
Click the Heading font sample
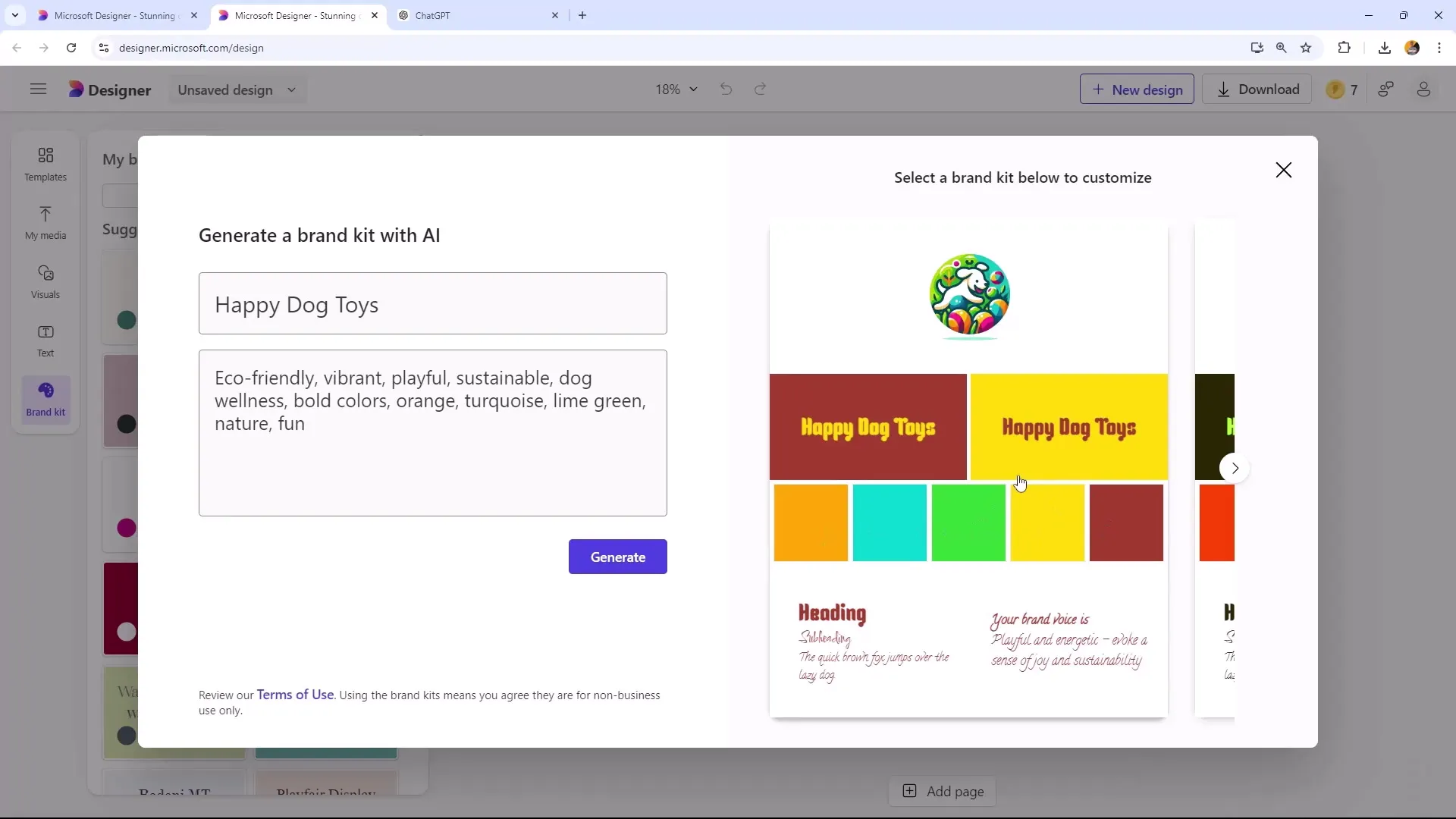pyautogui.click(x=832, y=613)
